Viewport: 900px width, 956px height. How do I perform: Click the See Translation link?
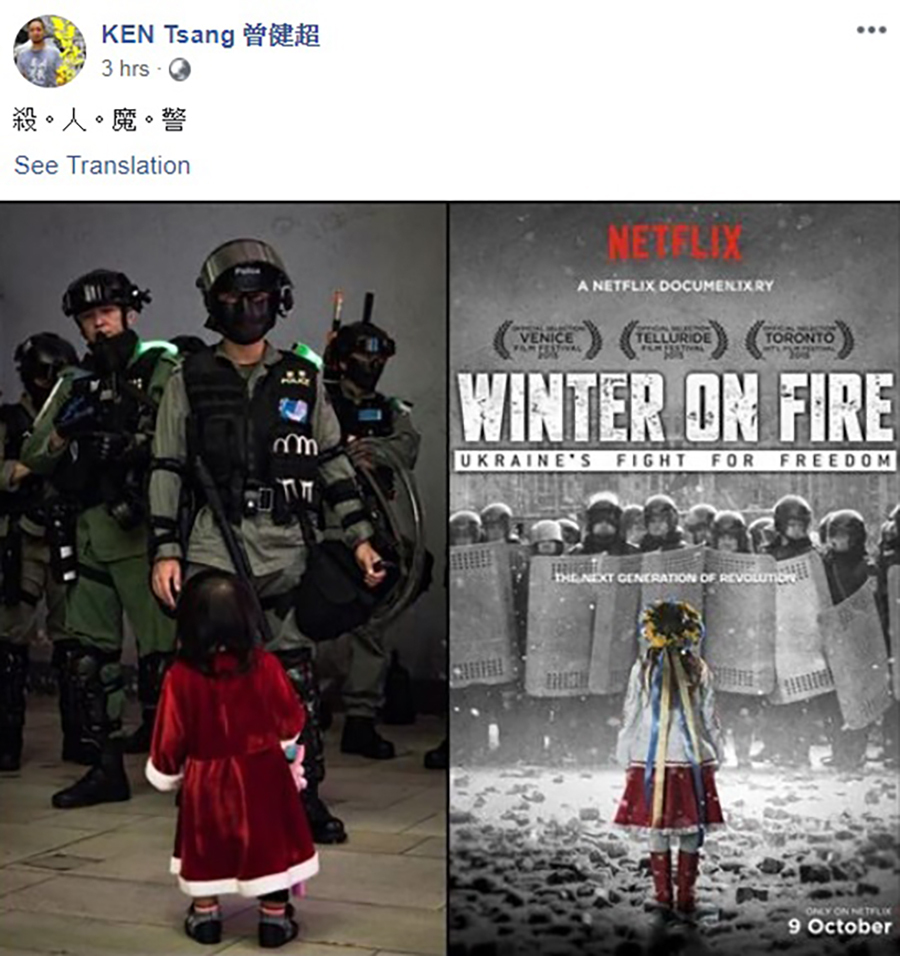point(102,165)
